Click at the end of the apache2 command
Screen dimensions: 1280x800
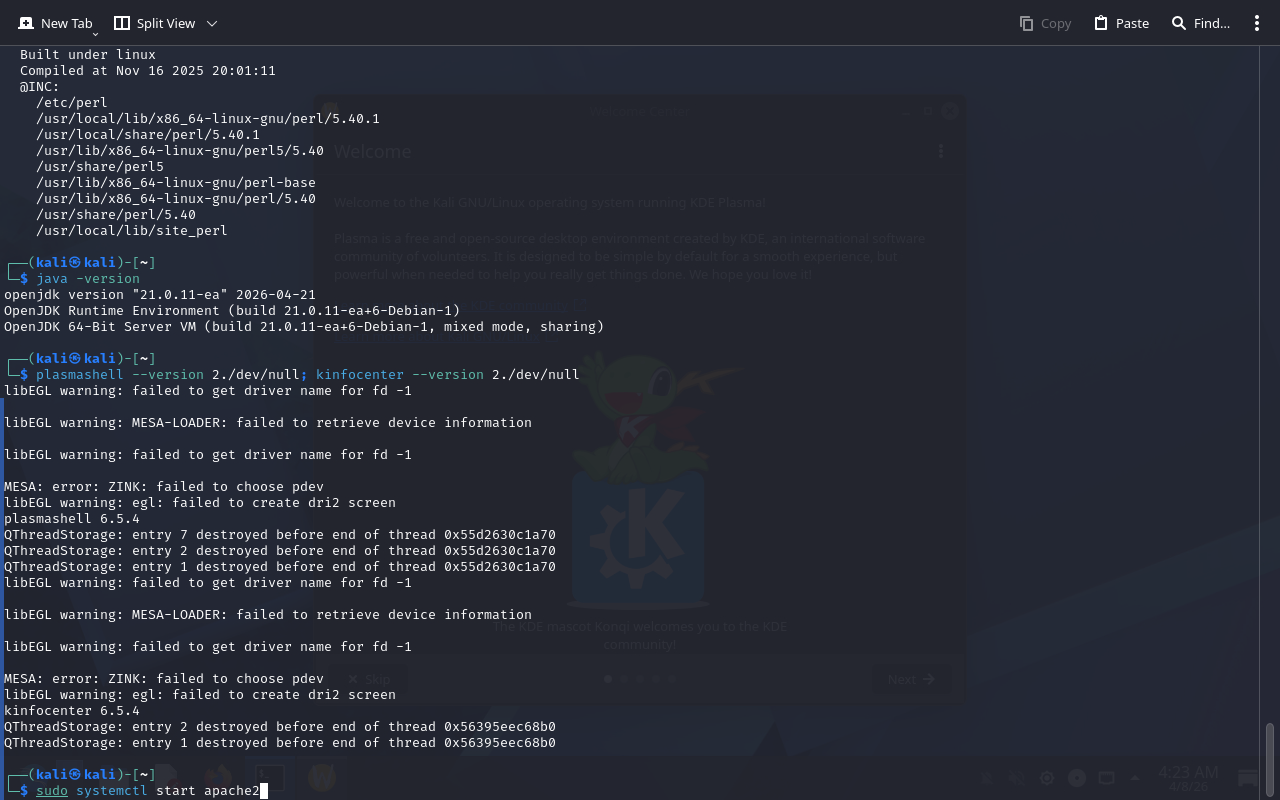point(262,791)
